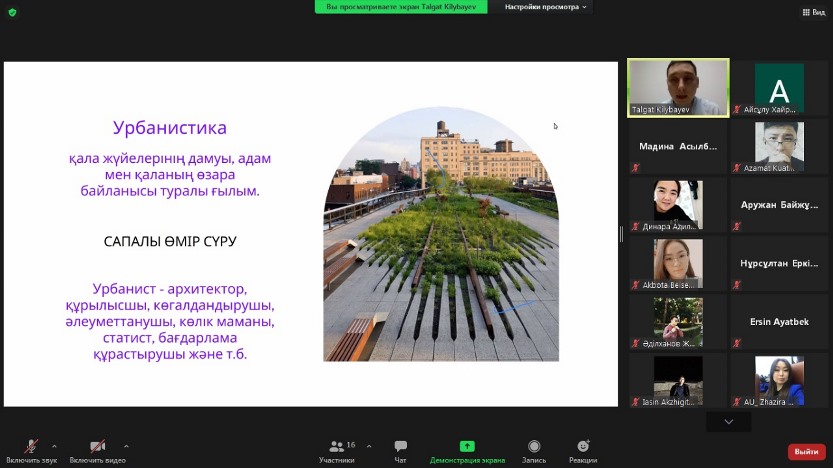Click the green screen-viewing notification banner
The height and width of the screenshot is (468, 833).
pyautogui.click(x=402, y=7)
